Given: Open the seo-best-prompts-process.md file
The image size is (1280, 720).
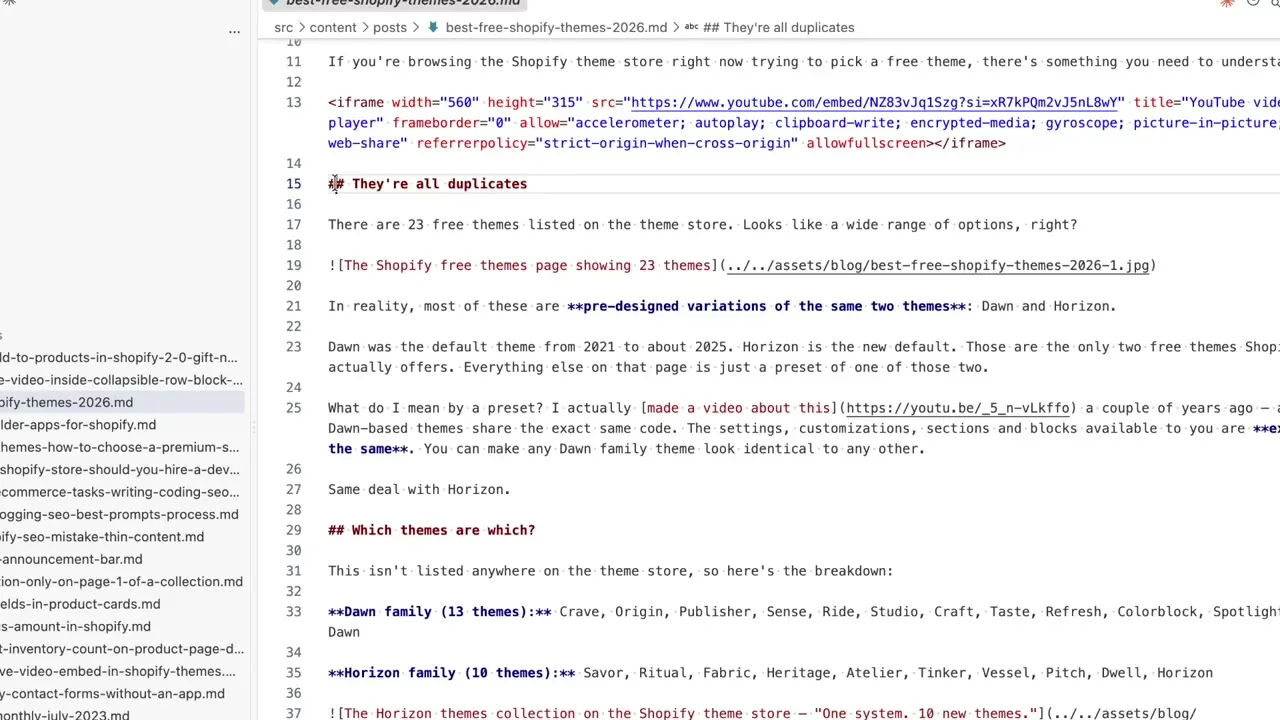Looking at the screenshot, I should pos(119,514).
